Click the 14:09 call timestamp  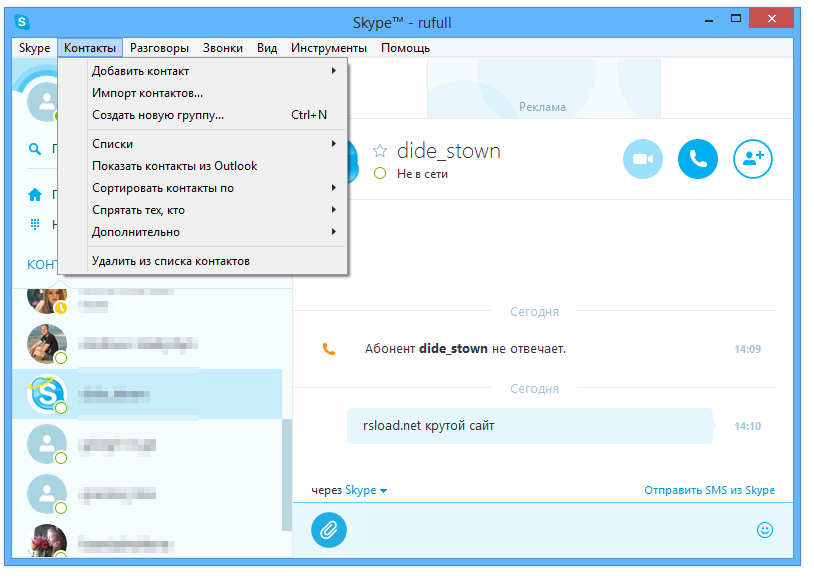[747, 349]
